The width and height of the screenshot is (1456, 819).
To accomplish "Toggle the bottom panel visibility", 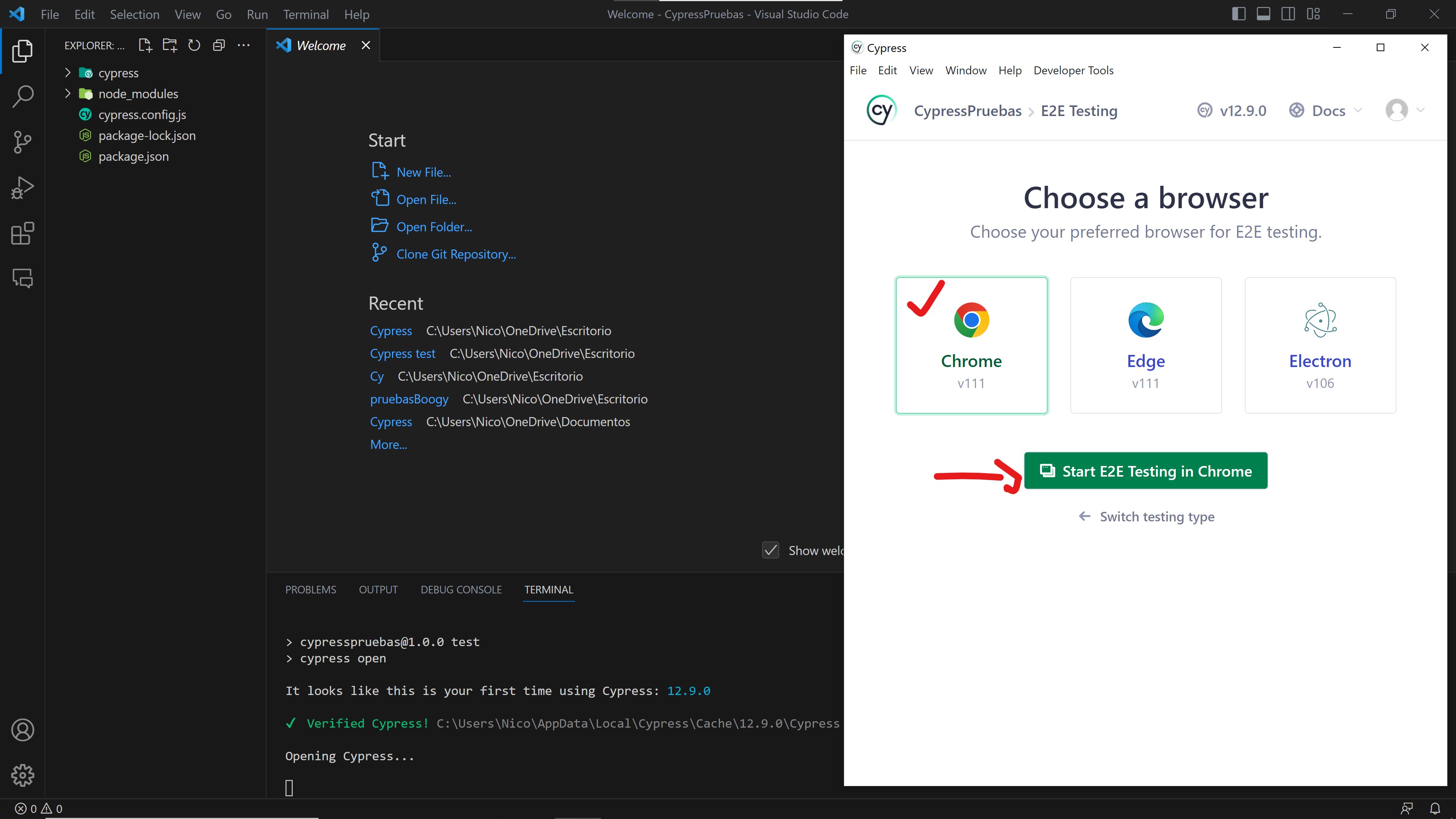I will (x=1264, y=14).
